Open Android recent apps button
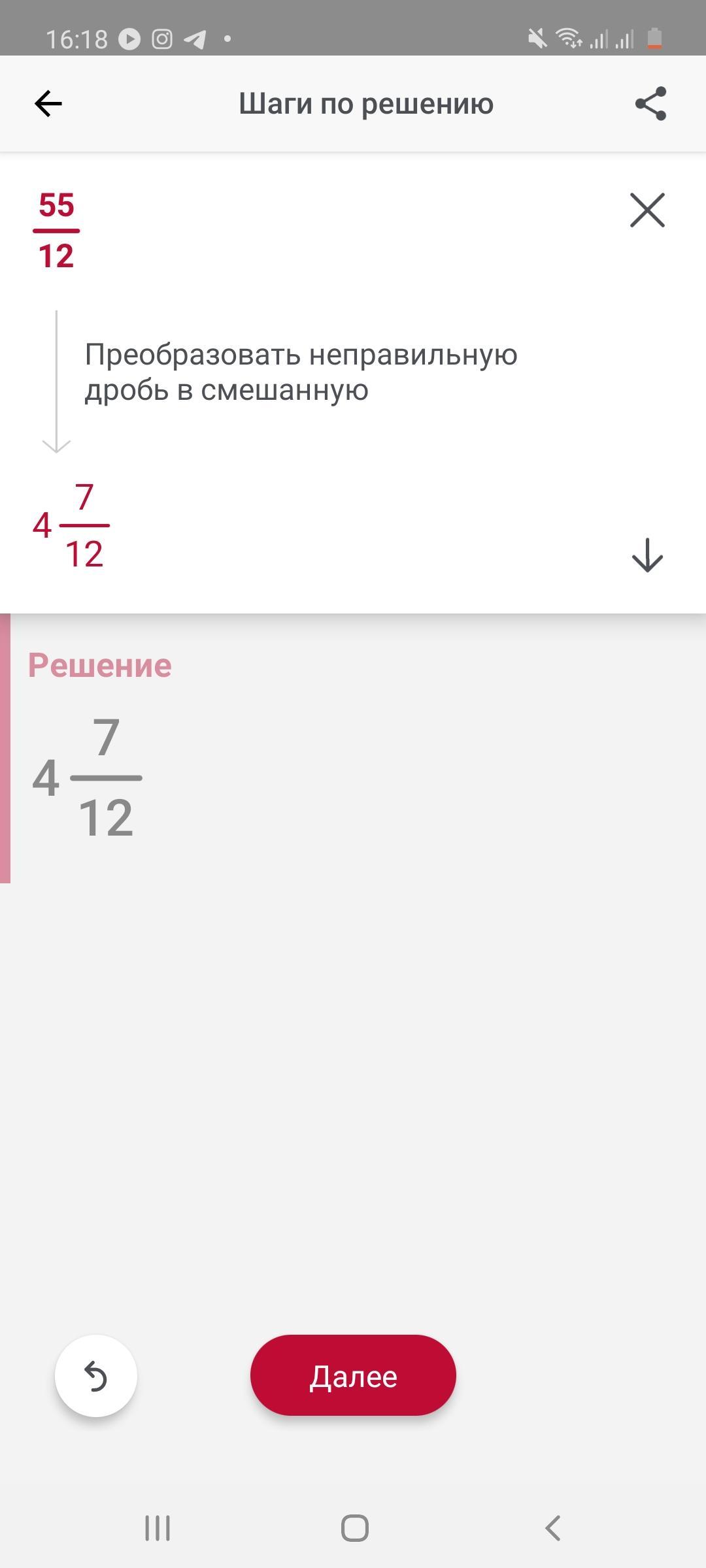 point(158,1528)
